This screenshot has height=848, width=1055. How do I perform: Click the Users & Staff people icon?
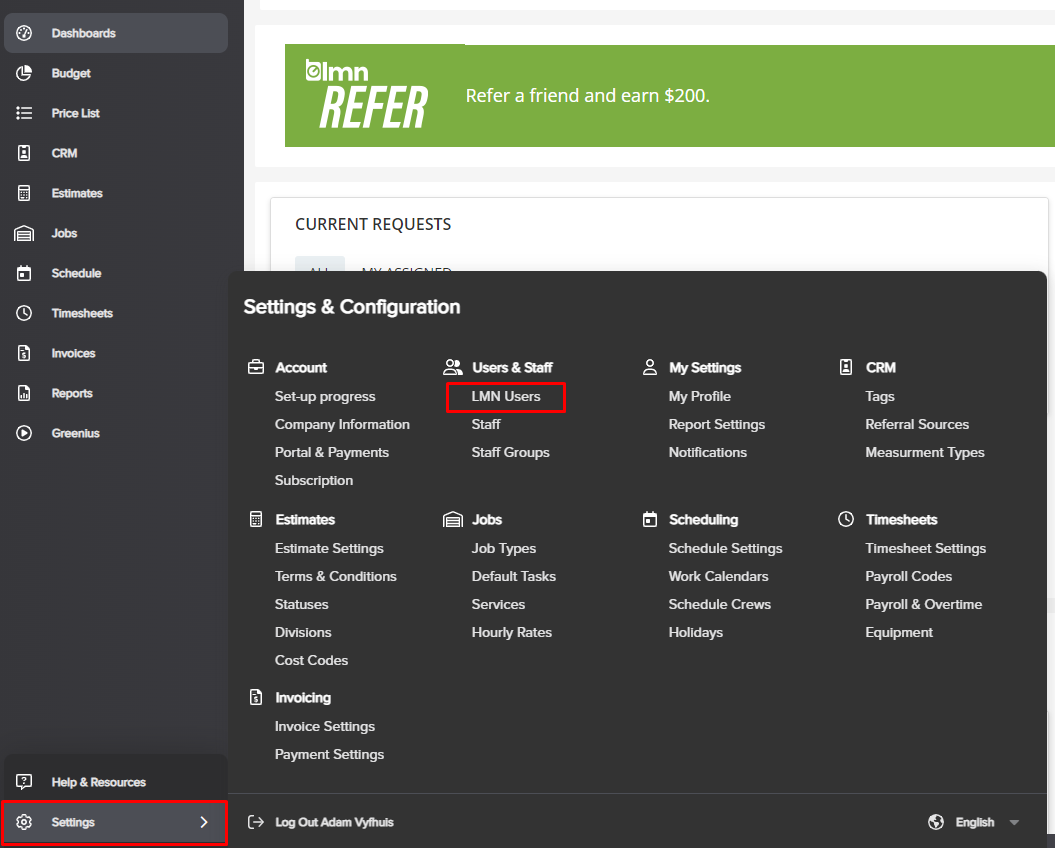(x=453, y=367)
